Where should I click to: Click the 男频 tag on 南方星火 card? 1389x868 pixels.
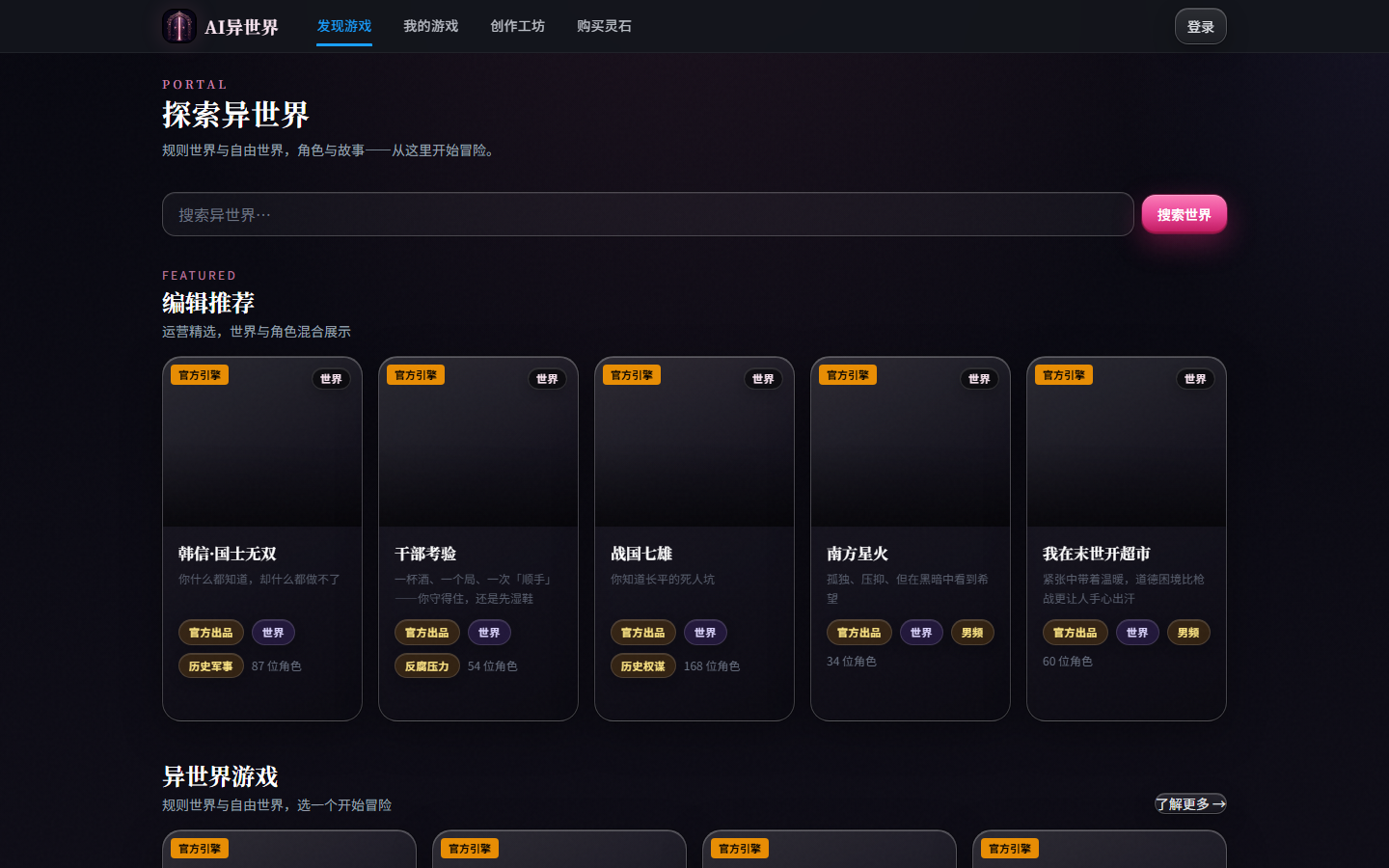(972, 633)
